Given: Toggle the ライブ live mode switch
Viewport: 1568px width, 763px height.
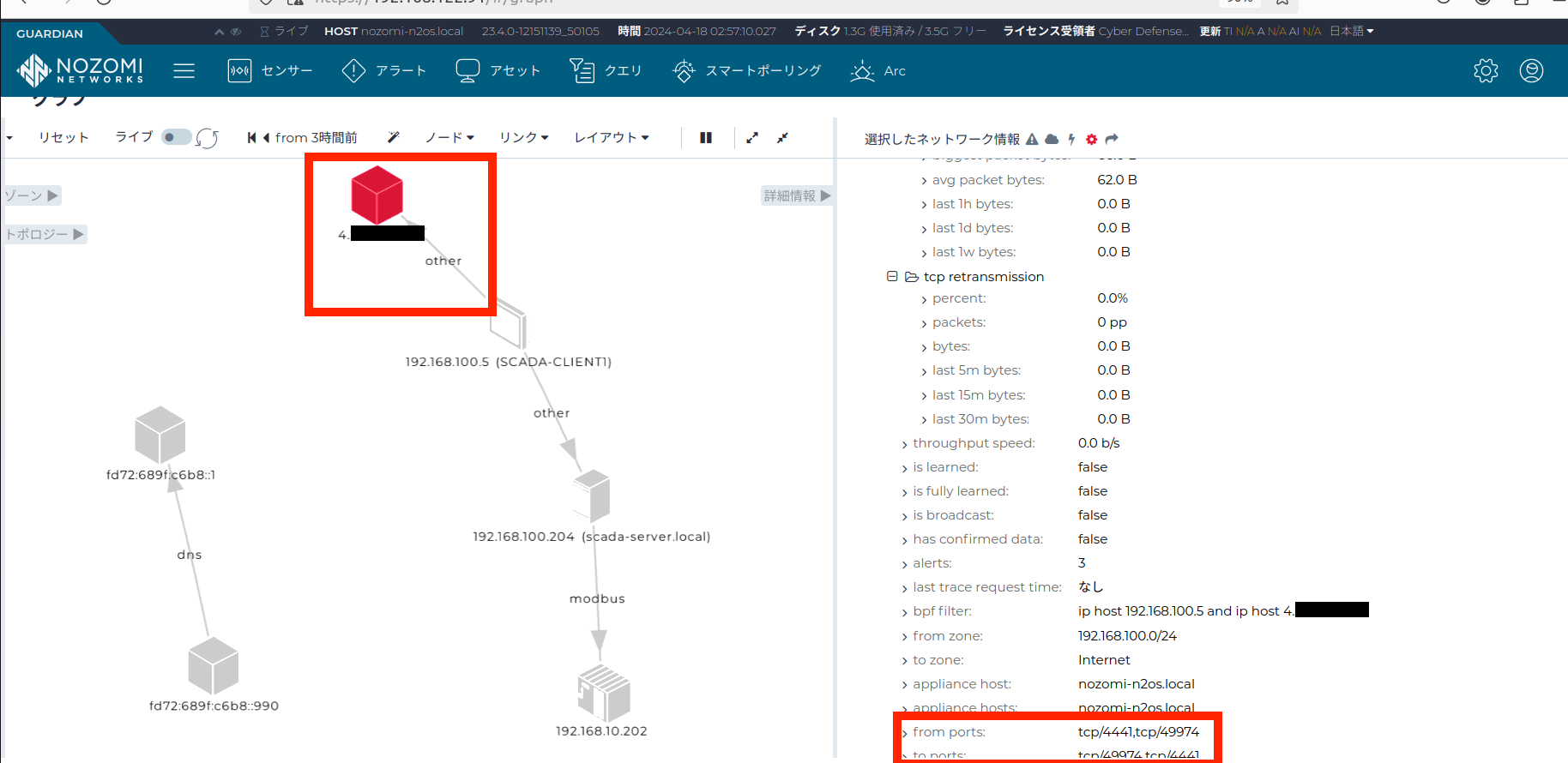Looking at the screenshot, I should click(x=176, y=137).
